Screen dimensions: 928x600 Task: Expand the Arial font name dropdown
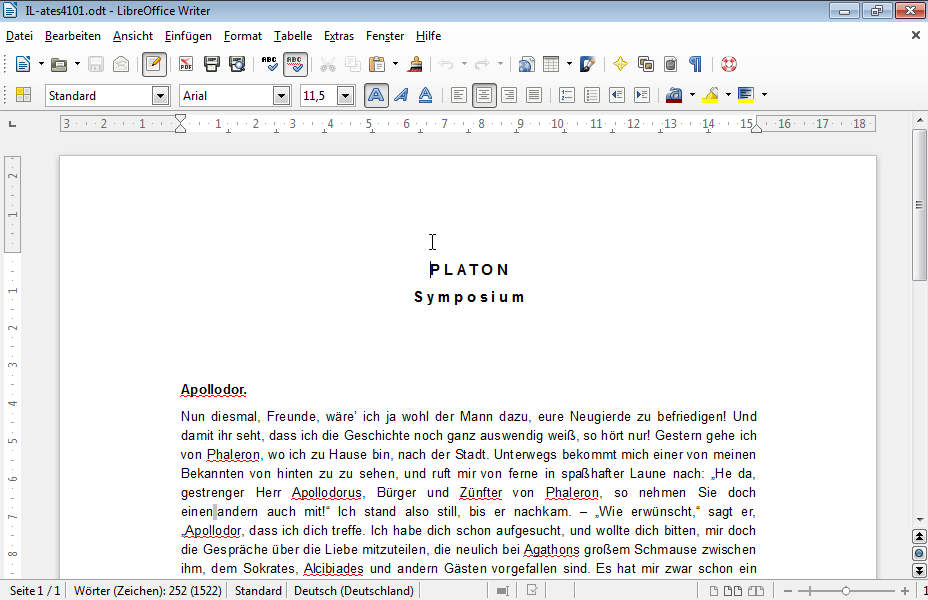(282, 95)
